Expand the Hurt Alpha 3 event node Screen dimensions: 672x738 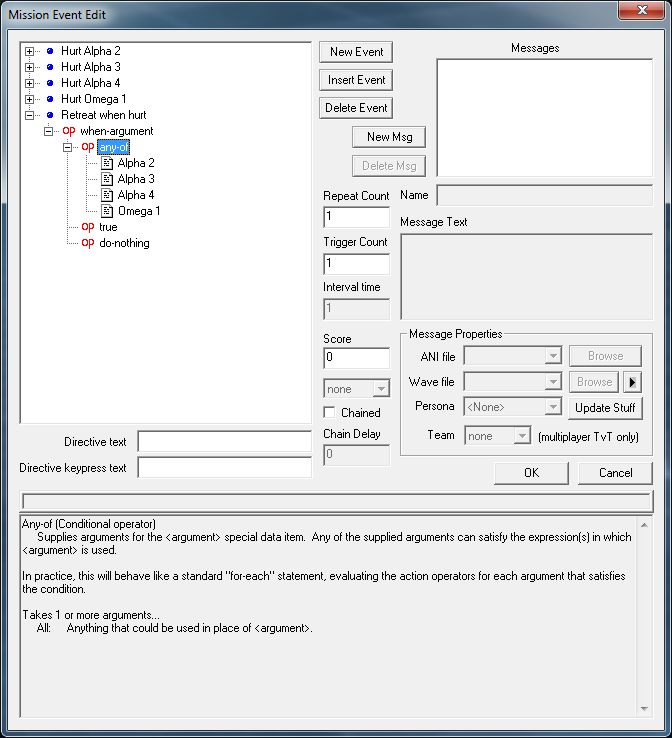tap(30, 67)
